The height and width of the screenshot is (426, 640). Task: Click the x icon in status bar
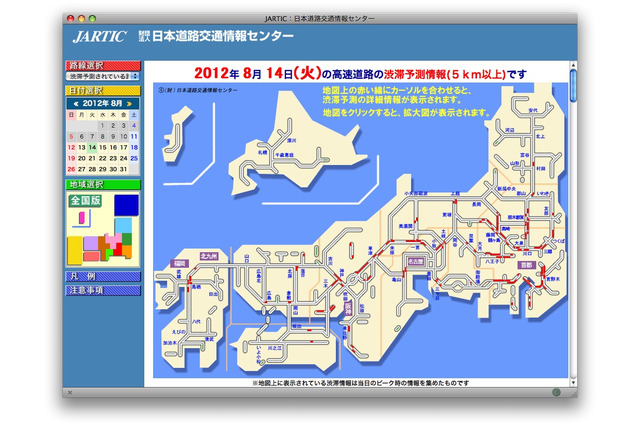click(x=70, y=393)
